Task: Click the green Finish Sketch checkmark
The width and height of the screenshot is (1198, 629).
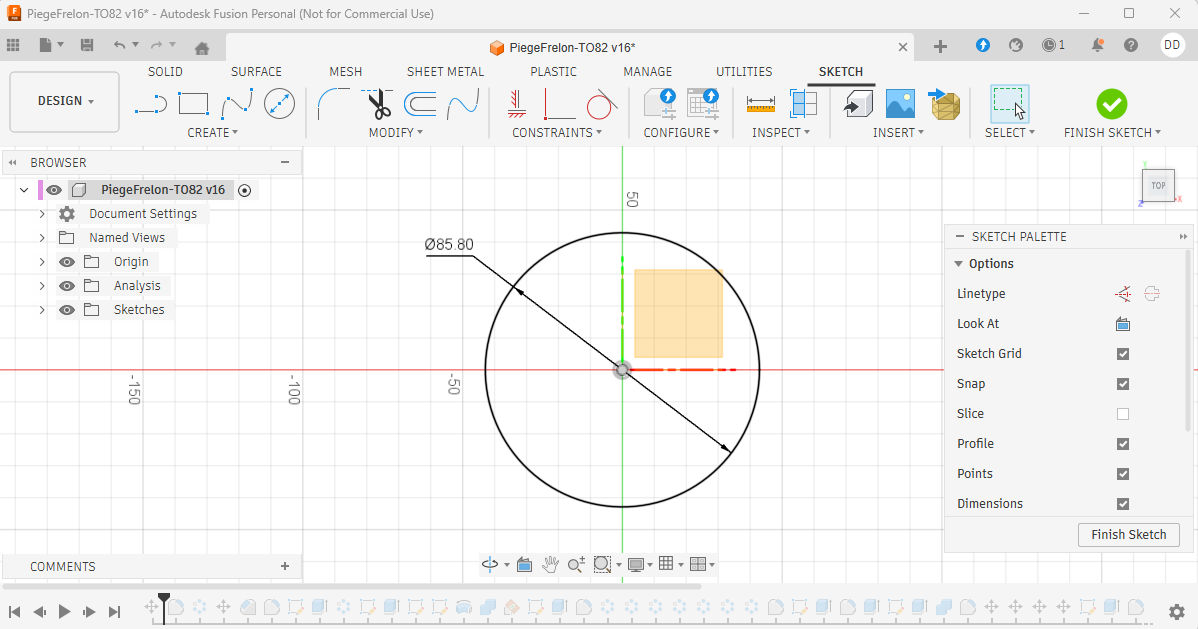Action: [1111, 103]
